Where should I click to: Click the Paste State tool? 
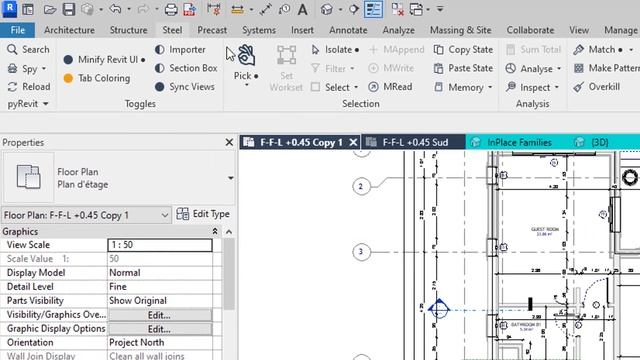pyautogui.click(x=463, y=68)
